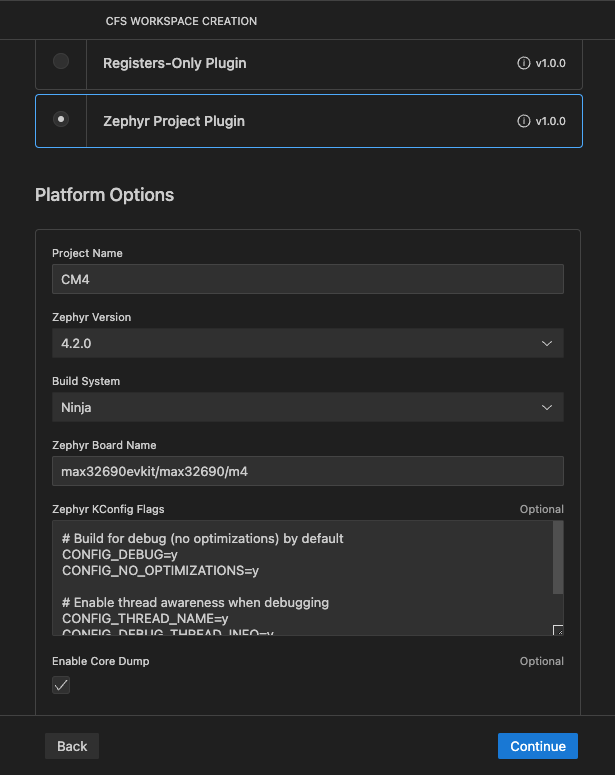Focus the Project Name field containing CM4
This screenshot has height=775, width=615.
(307, 279)
